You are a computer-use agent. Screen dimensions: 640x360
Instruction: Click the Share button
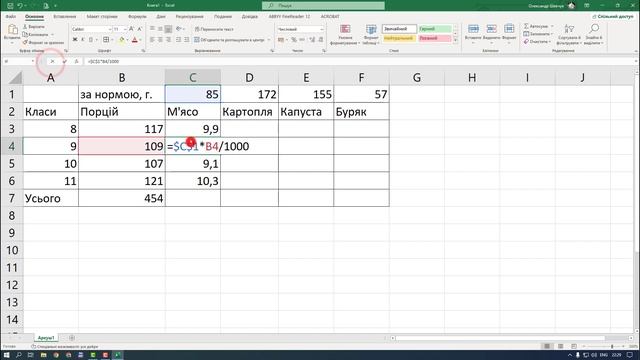613,17
